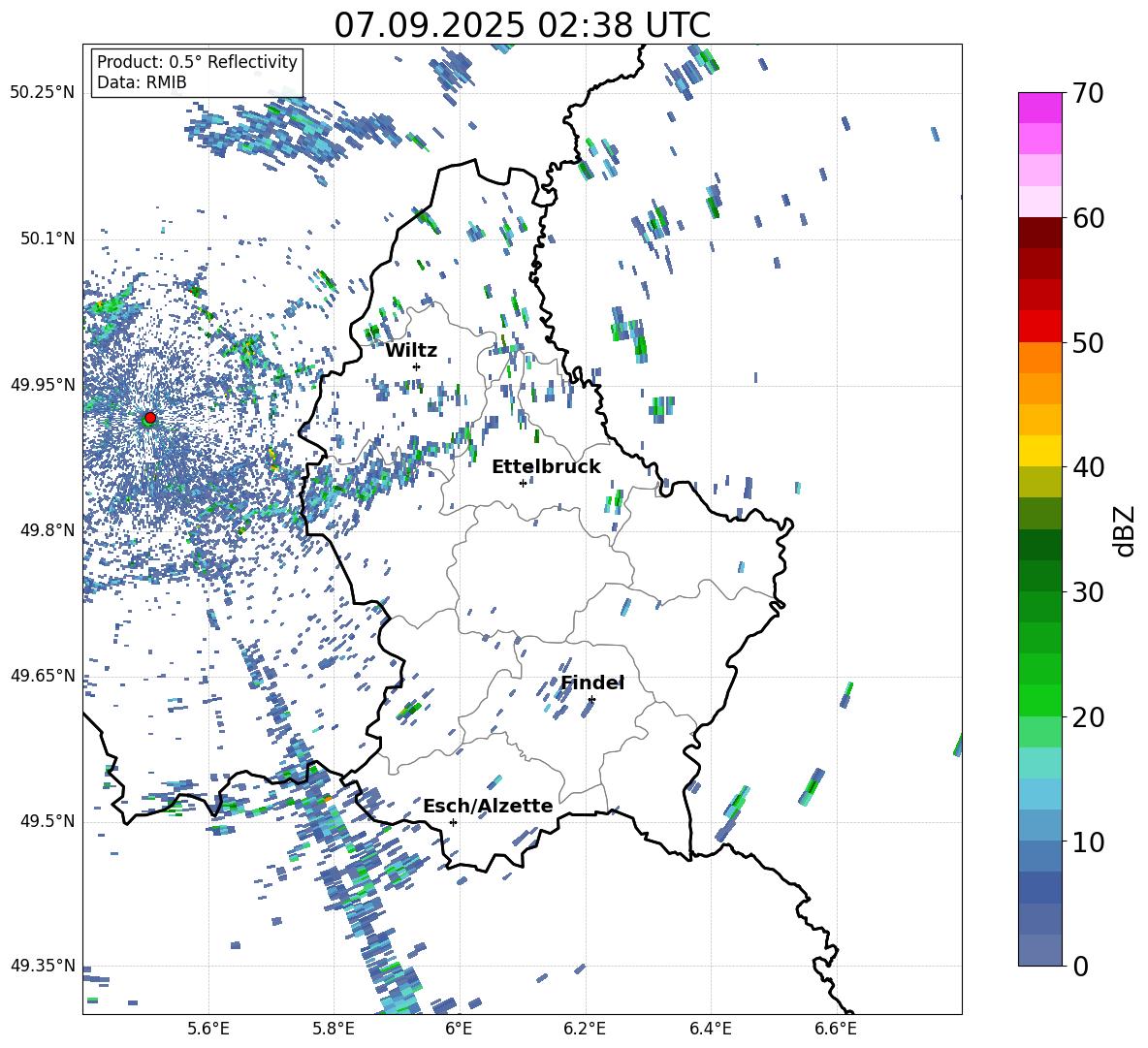Image resolution: width=1148 pixels, height=1048 pixels.
Task: Click the Ettelbruck station cross marker
Action: (x=523, y=483)
